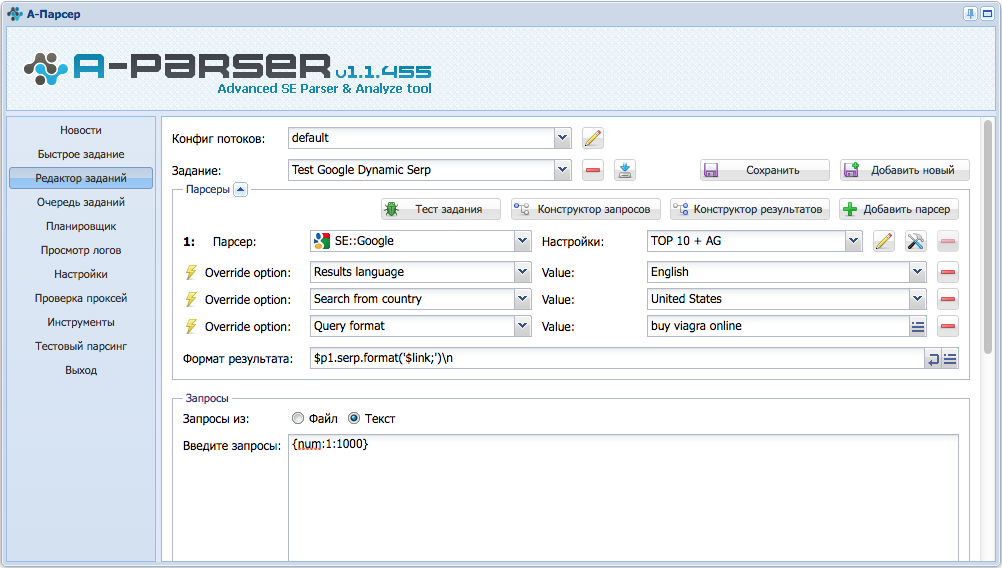The height and width of the screenshot is (568, 1002).
Task: Open Конструктор запросов
Action: coord(585,209)
